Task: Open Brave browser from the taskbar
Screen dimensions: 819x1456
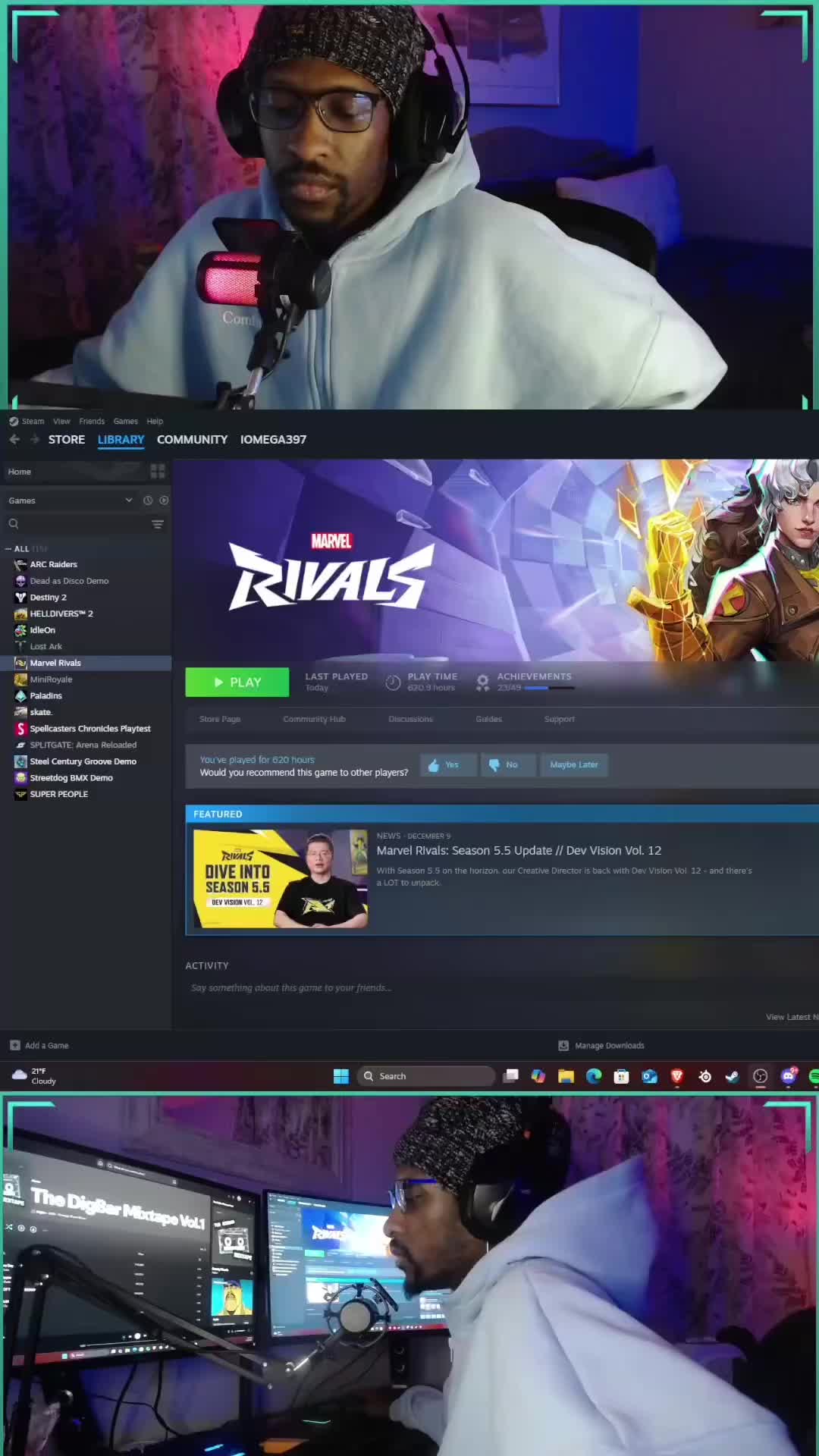Action: pos(677,1076)
